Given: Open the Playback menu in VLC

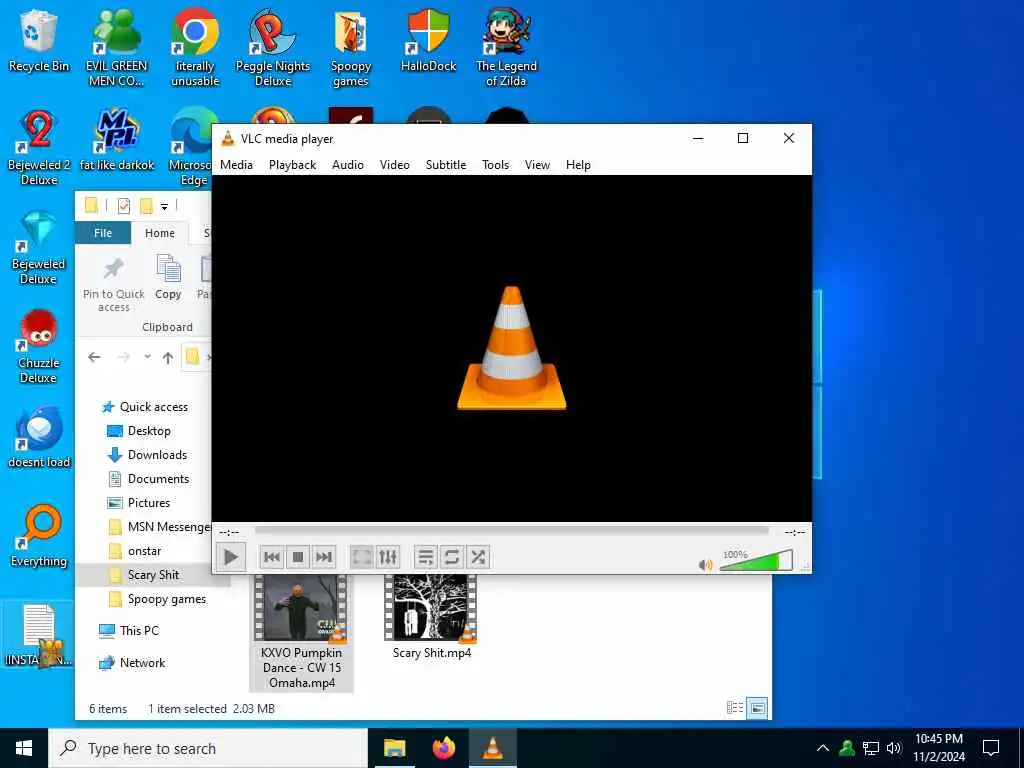Looking at the screenshot, I should point(293,165).
